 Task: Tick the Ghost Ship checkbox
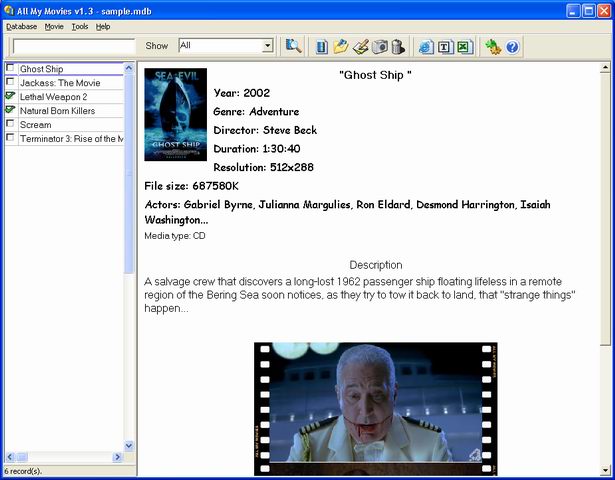(10, 68)
